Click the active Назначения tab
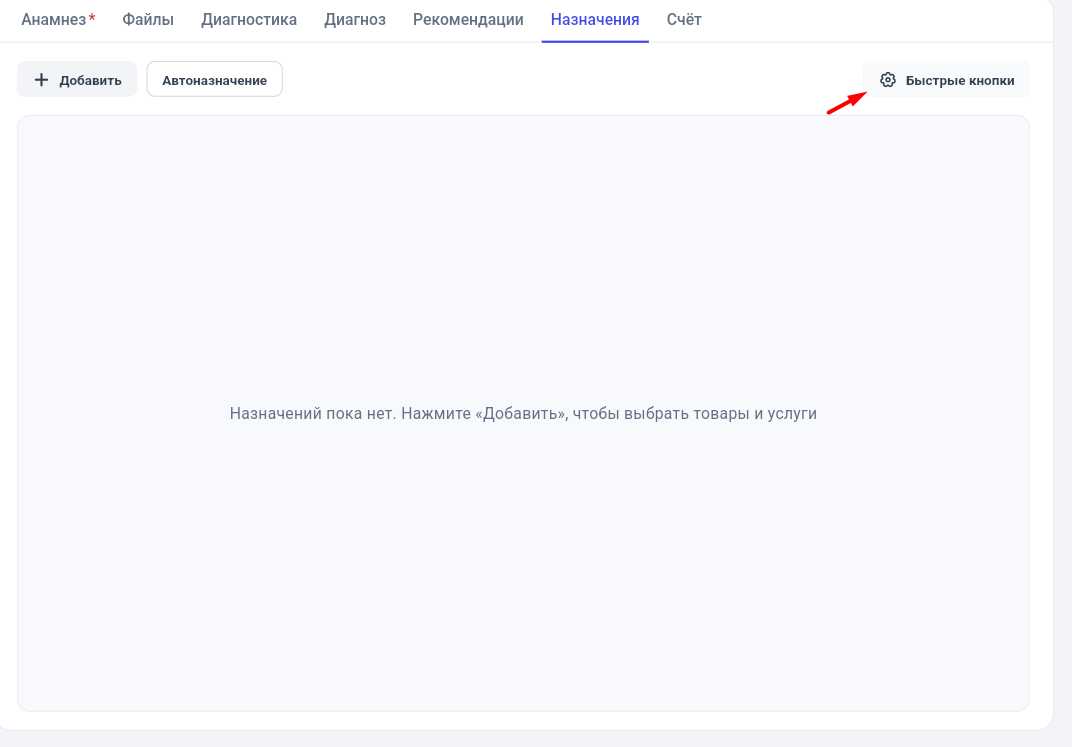1072x747 pixels. coord(595,20)
